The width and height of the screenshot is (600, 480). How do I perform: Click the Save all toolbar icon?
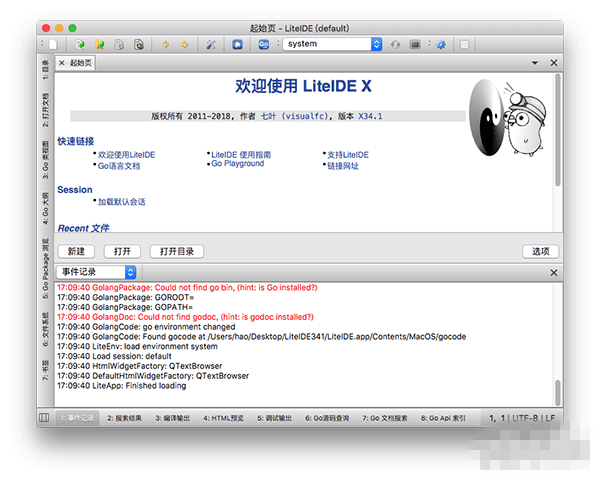point(139,44)
